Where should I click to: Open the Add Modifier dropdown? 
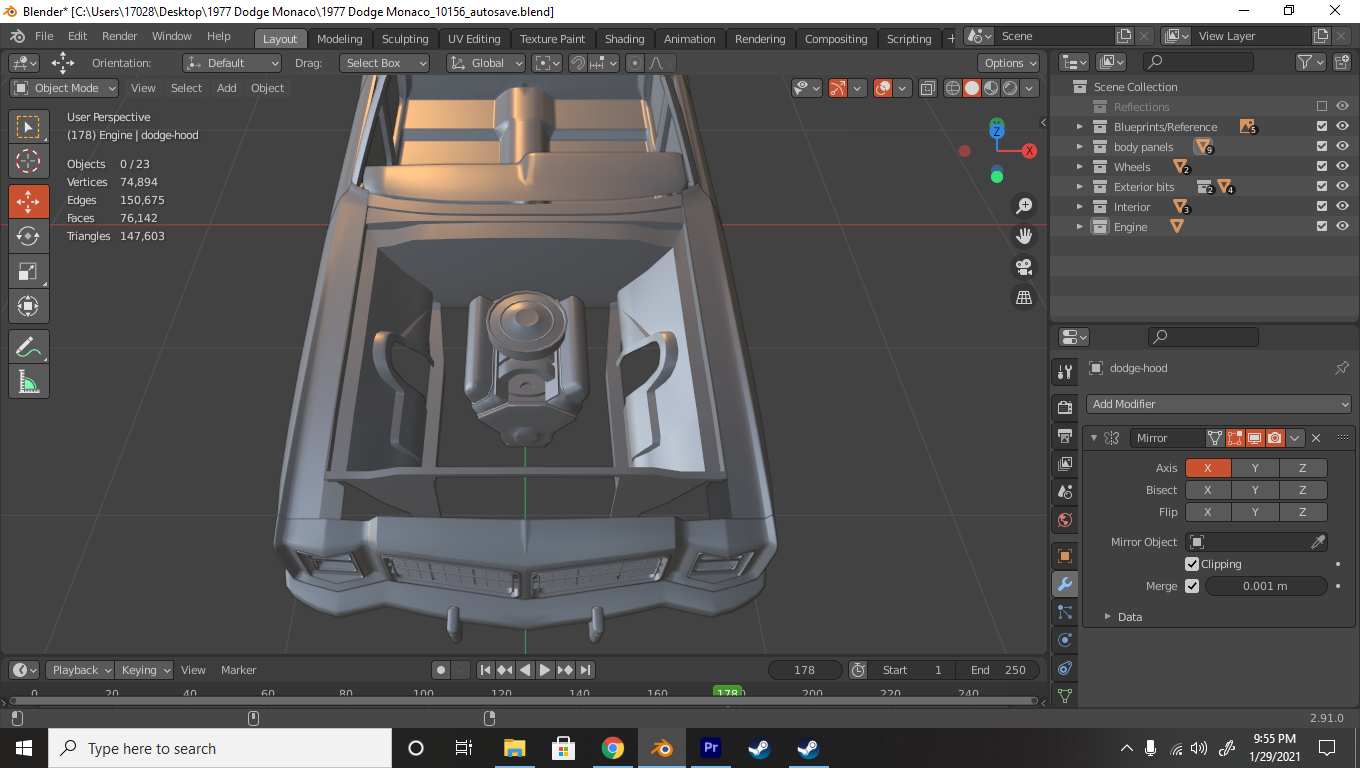1219,404
